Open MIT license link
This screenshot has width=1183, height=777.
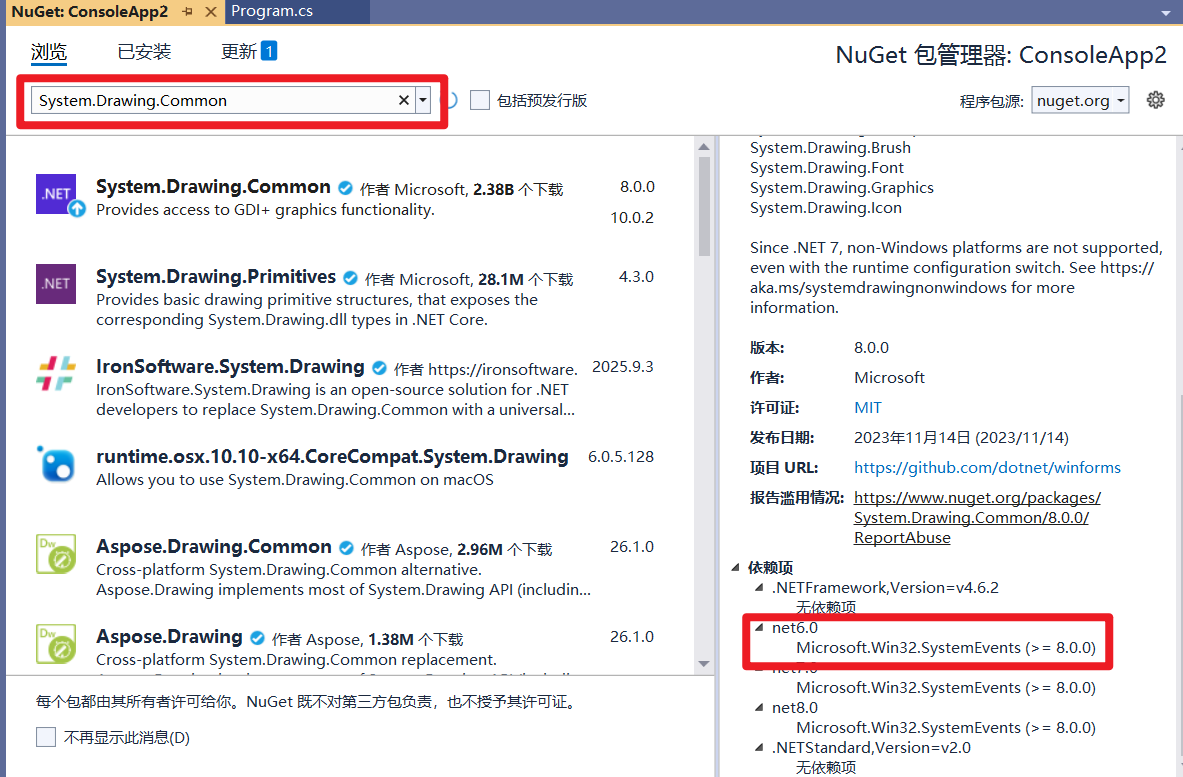pos(868,407)
